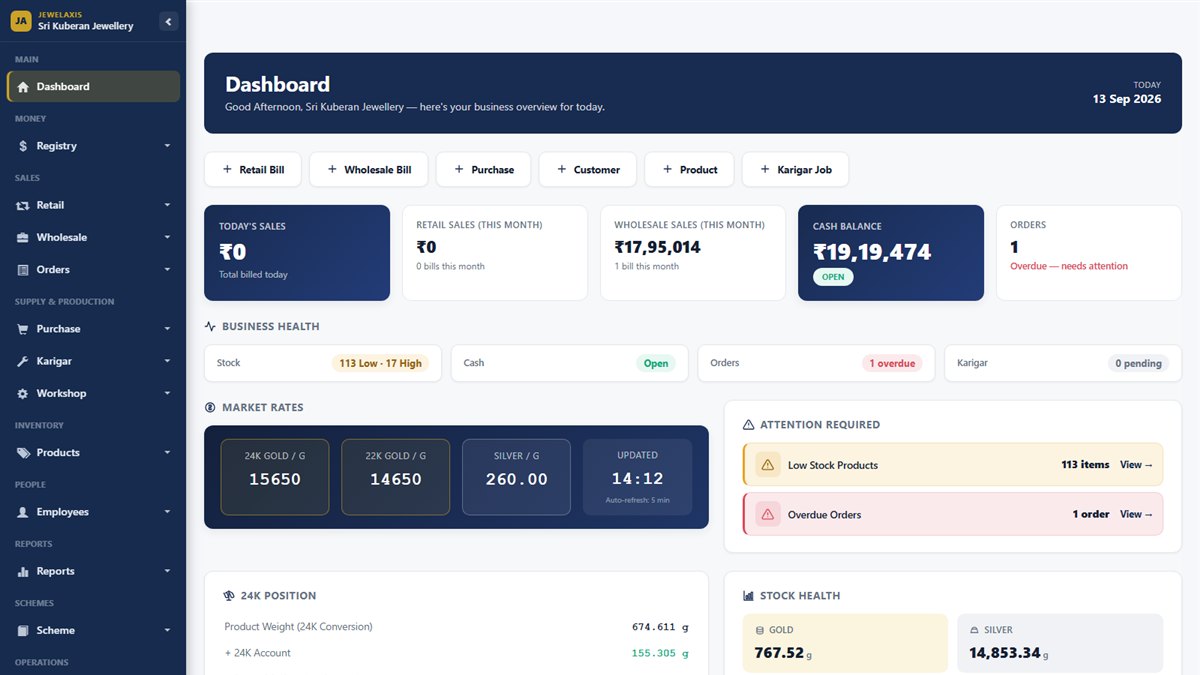The image size is (1200, 675).
Task: Expand the Retail submenu arrow
Action: [167, 205]
